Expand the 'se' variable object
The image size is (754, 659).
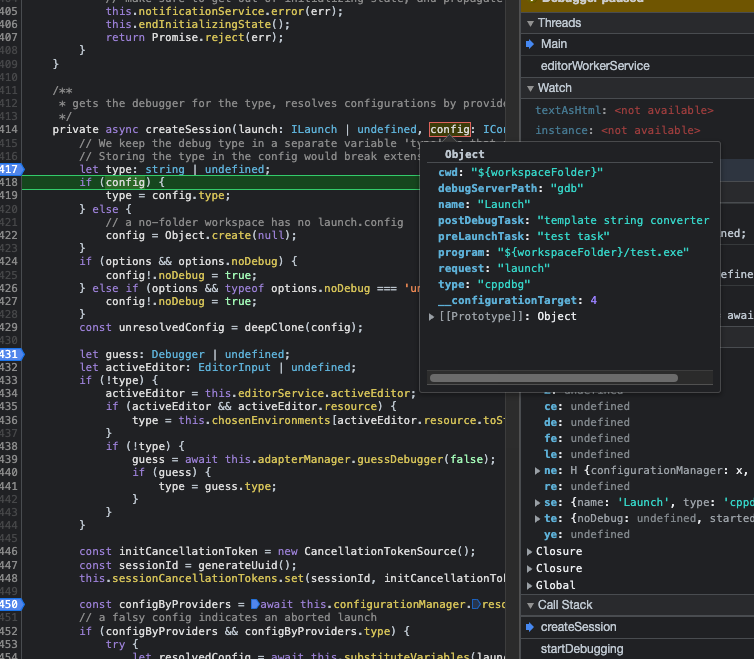538,503
